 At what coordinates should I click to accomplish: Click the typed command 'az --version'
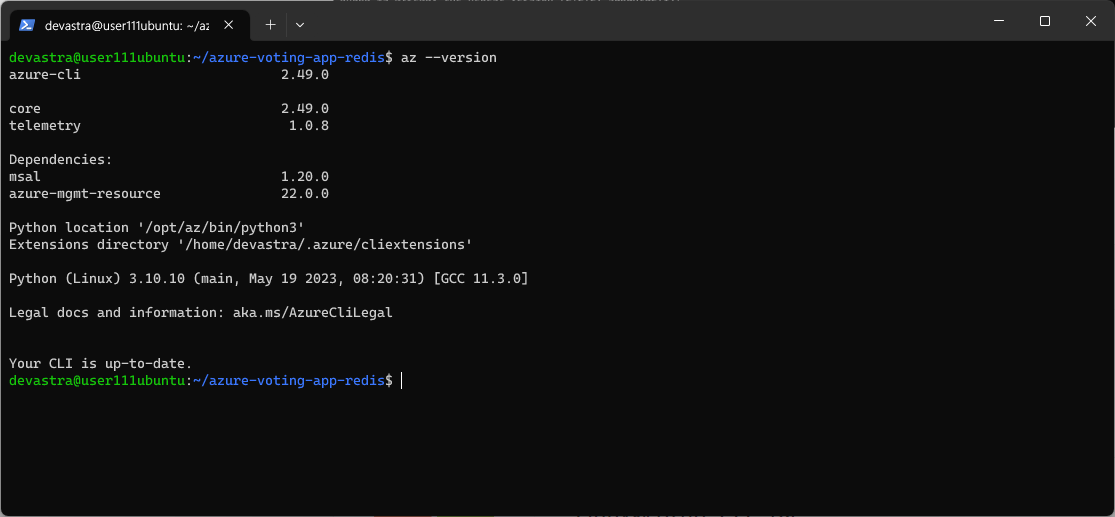click(449, 58)
